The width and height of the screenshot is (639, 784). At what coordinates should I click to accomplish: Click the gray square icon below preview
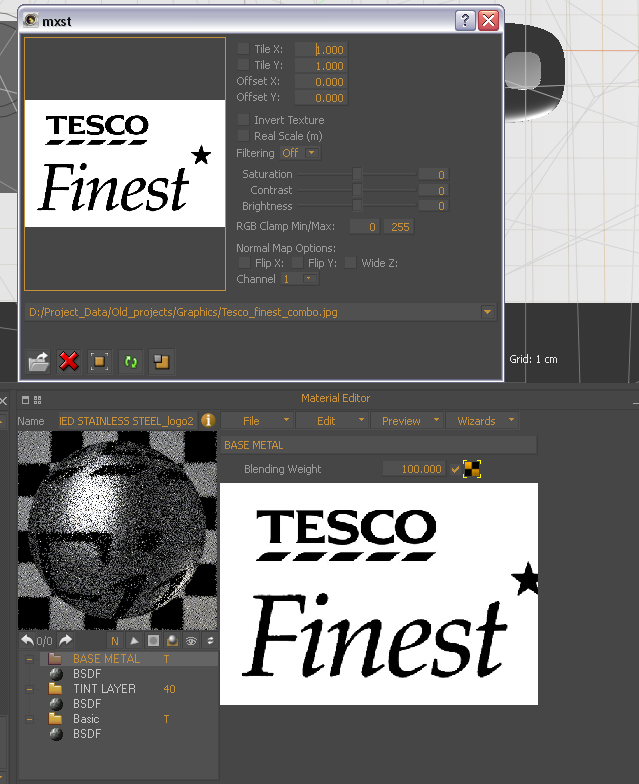[154, 641]
